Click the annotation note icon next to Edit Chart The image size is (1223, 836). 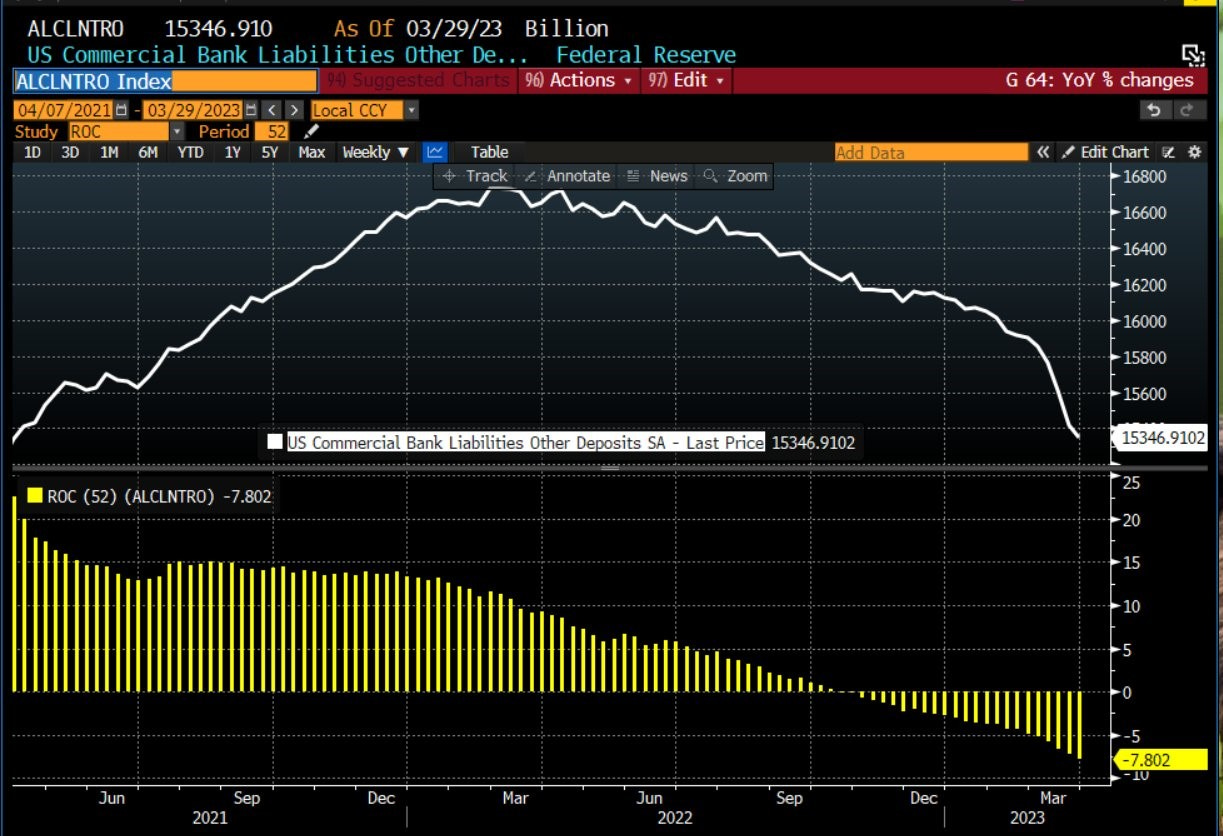tap(1169, 152)
